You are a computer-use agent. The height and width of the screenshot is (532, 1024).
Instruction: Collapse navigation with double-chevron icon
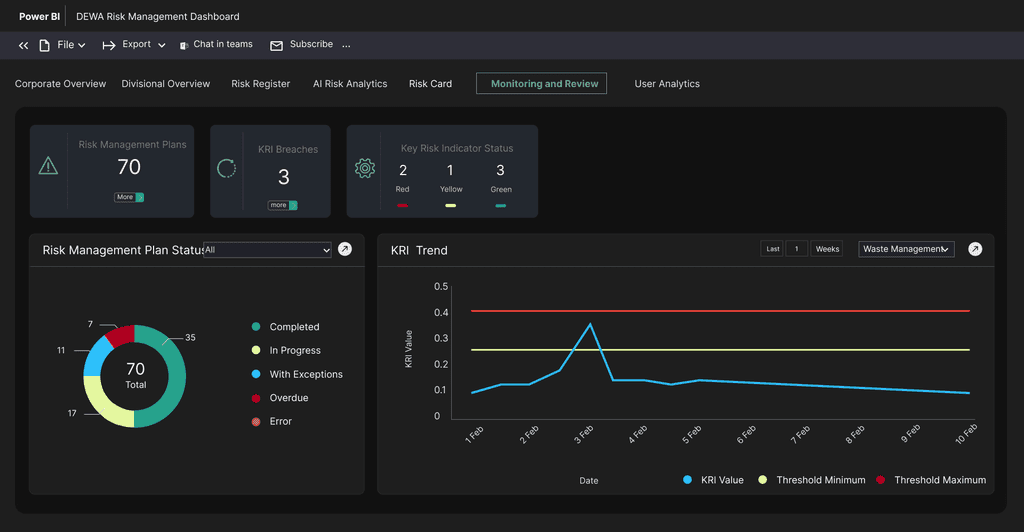point(24,45)
